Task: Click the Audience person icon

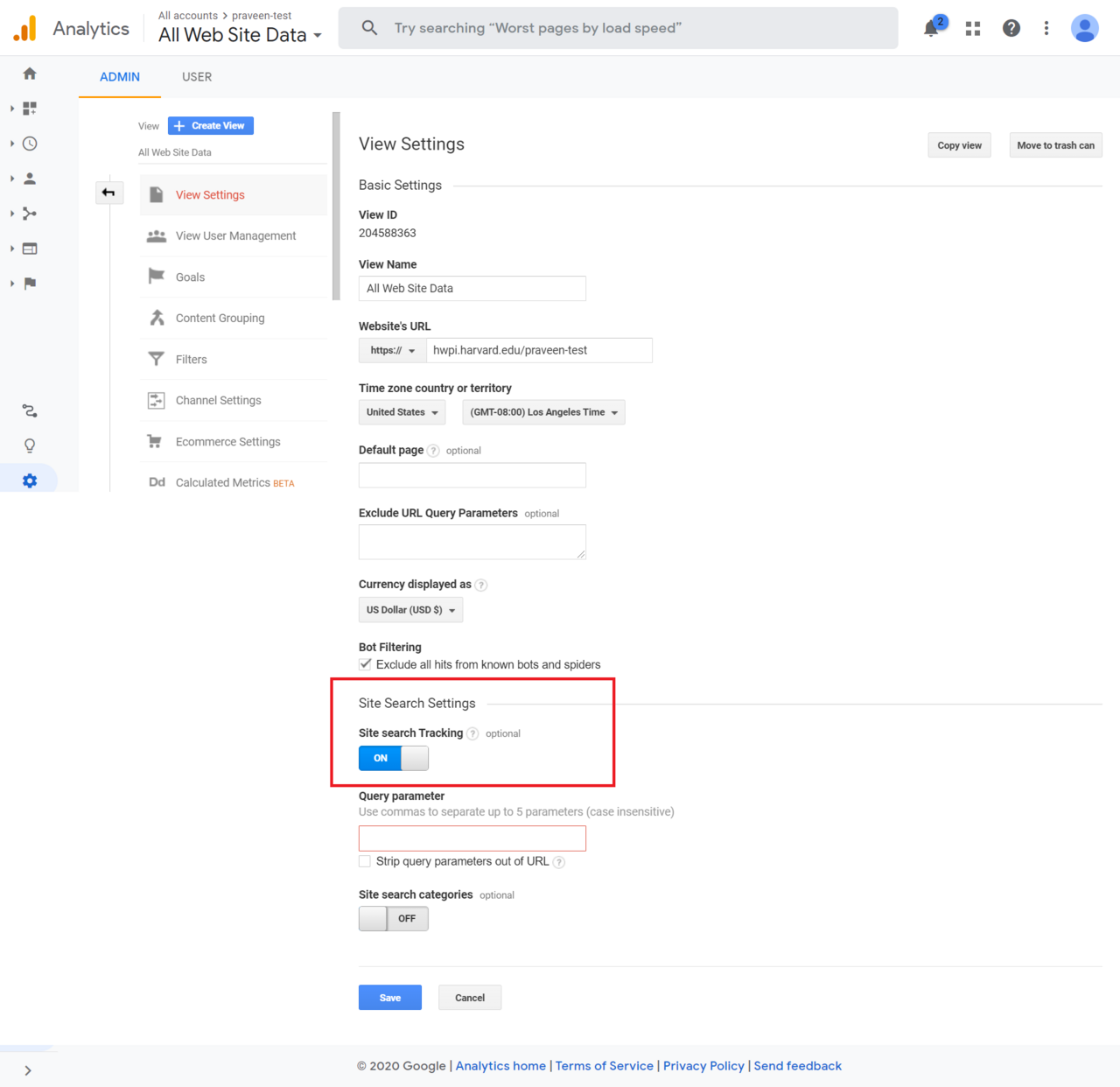Action: tap(30, 179)
